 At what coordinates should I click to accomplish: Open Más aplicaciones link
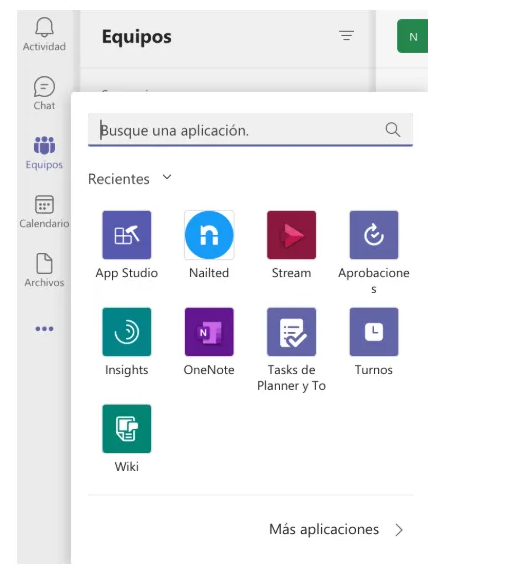(x=324, y=529)
